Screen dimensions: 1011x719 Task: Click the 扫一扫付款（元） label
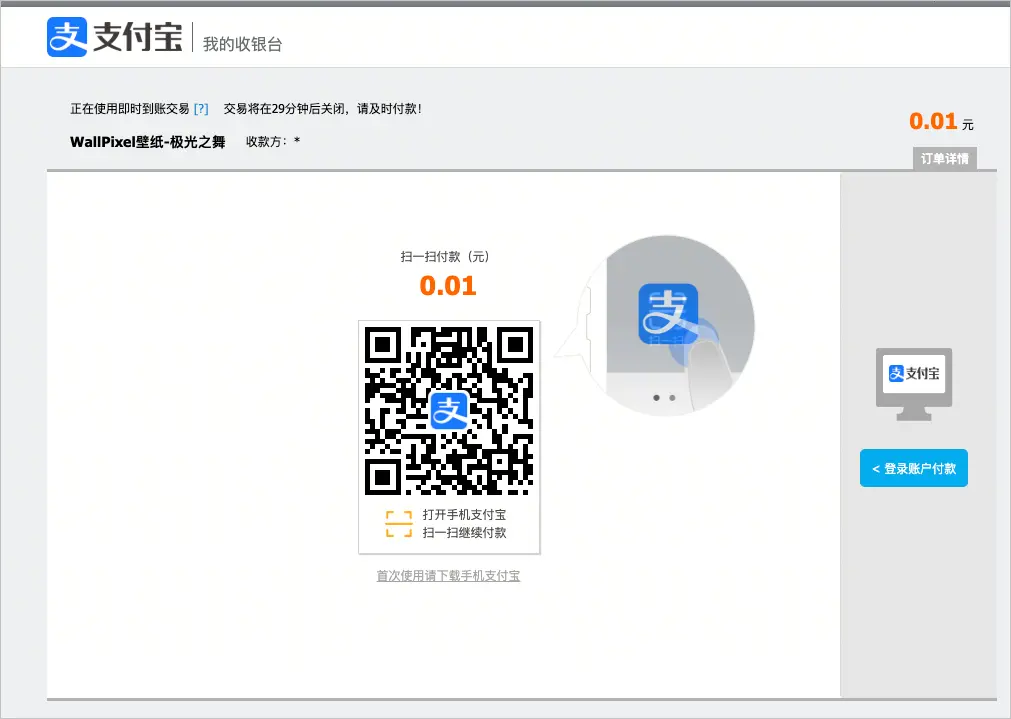[445, 257]
